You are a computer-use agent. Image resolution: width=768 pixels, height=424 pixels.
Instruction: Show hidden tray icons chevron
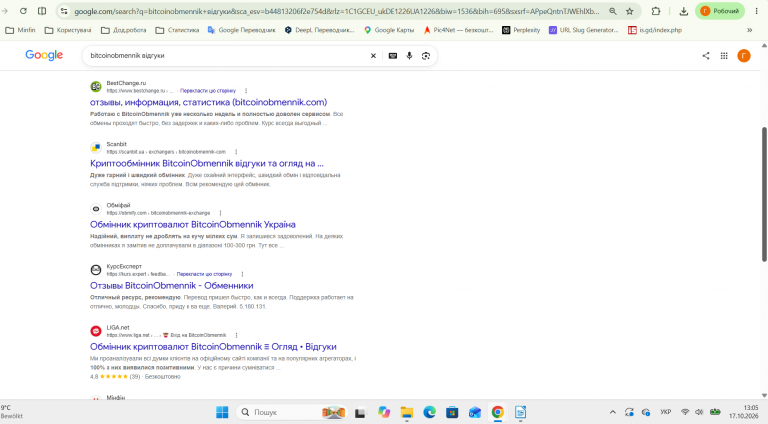(613, 412)
